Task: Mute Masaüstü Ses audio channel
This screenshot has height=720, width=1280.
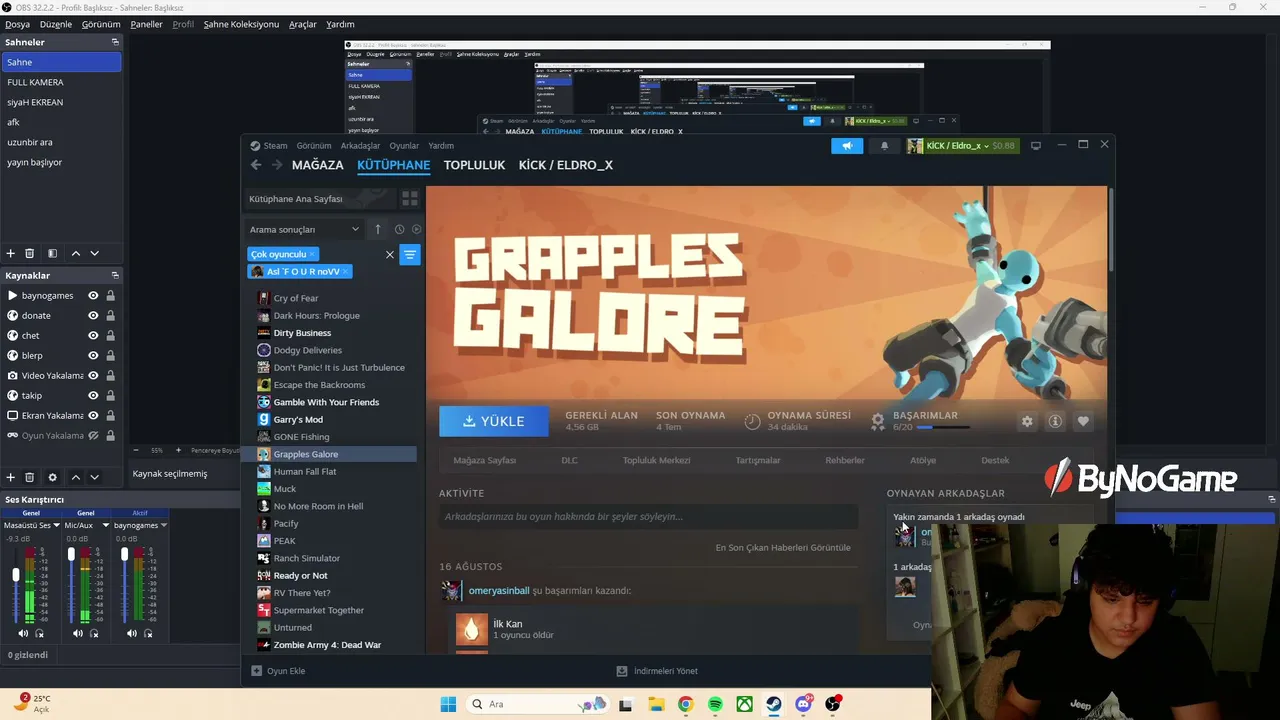Action: pyautogui.click(x=23, y=633)
